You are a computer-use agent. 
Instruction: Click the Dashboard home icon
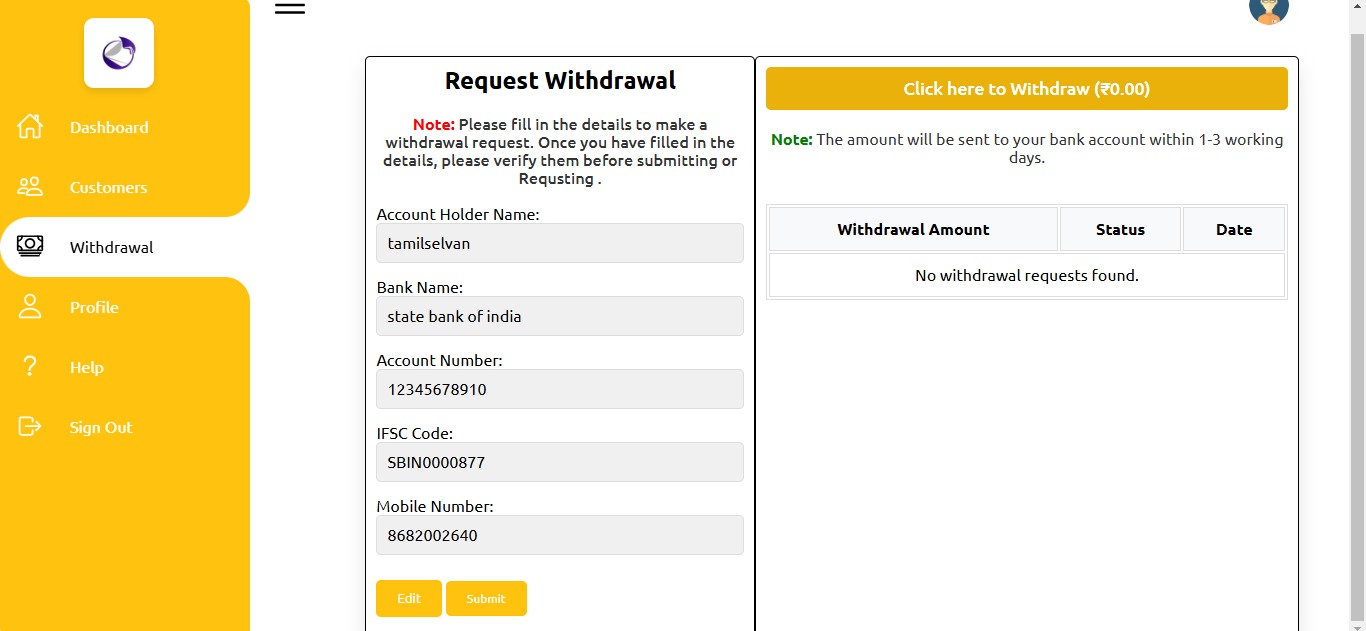[30, 127]
